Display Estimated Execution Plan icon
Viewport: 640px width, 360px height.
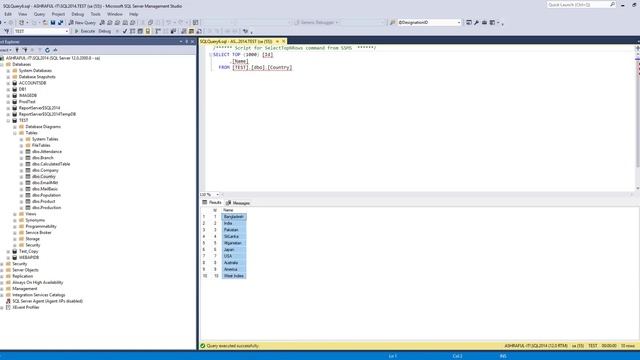tap(132, 31)
